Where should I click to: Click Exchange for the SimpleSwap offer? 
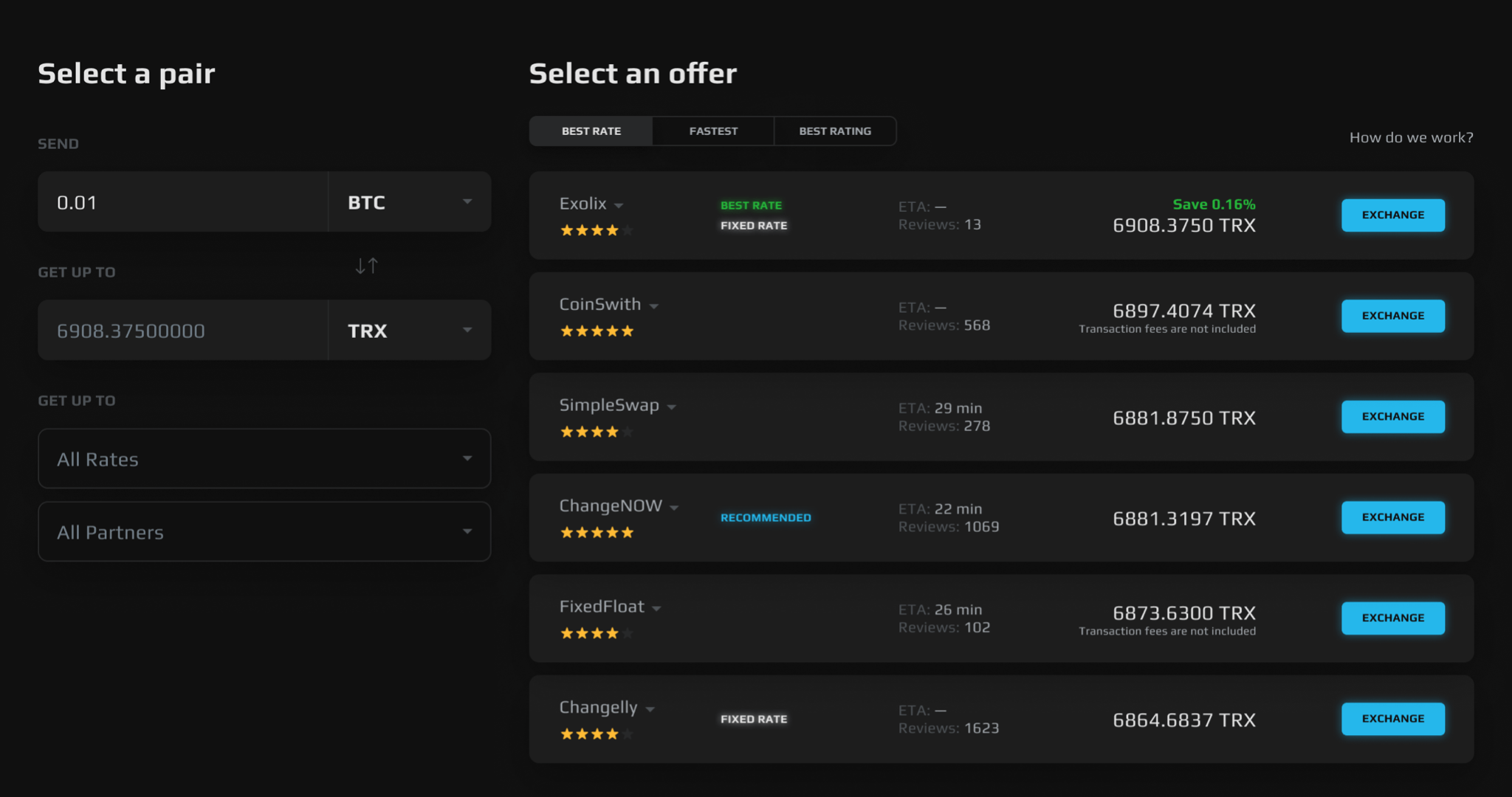pos(1392,416)
